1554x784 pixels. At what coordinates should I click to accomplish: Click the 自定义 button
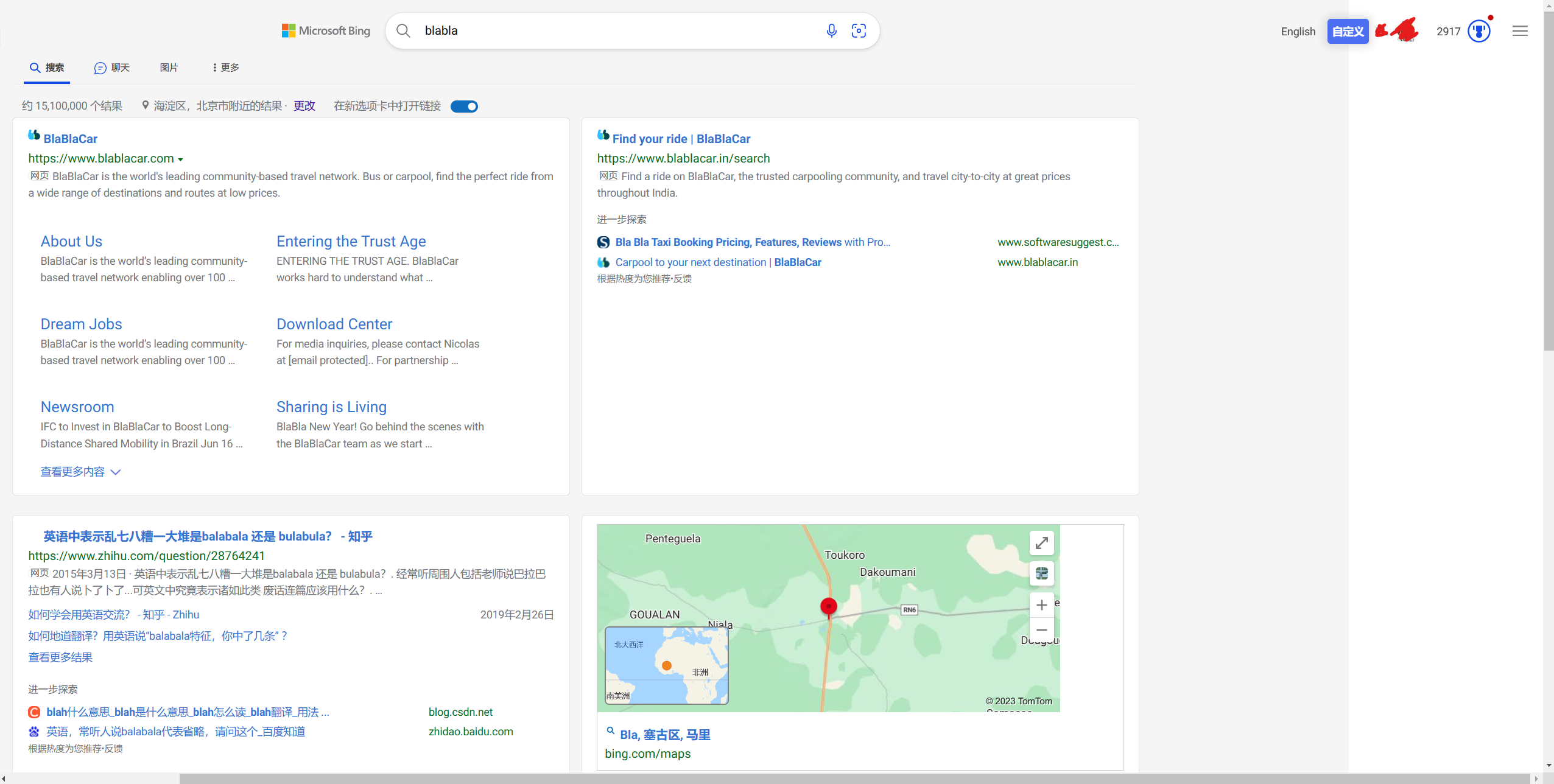(1348, 32)
